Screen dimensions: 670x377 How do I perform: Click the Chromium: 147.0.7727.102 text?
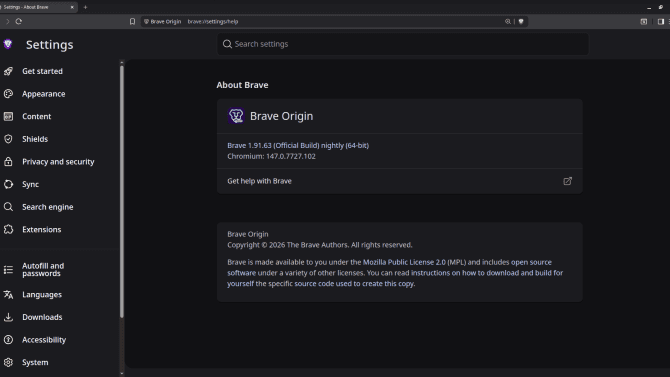[271, 156]
